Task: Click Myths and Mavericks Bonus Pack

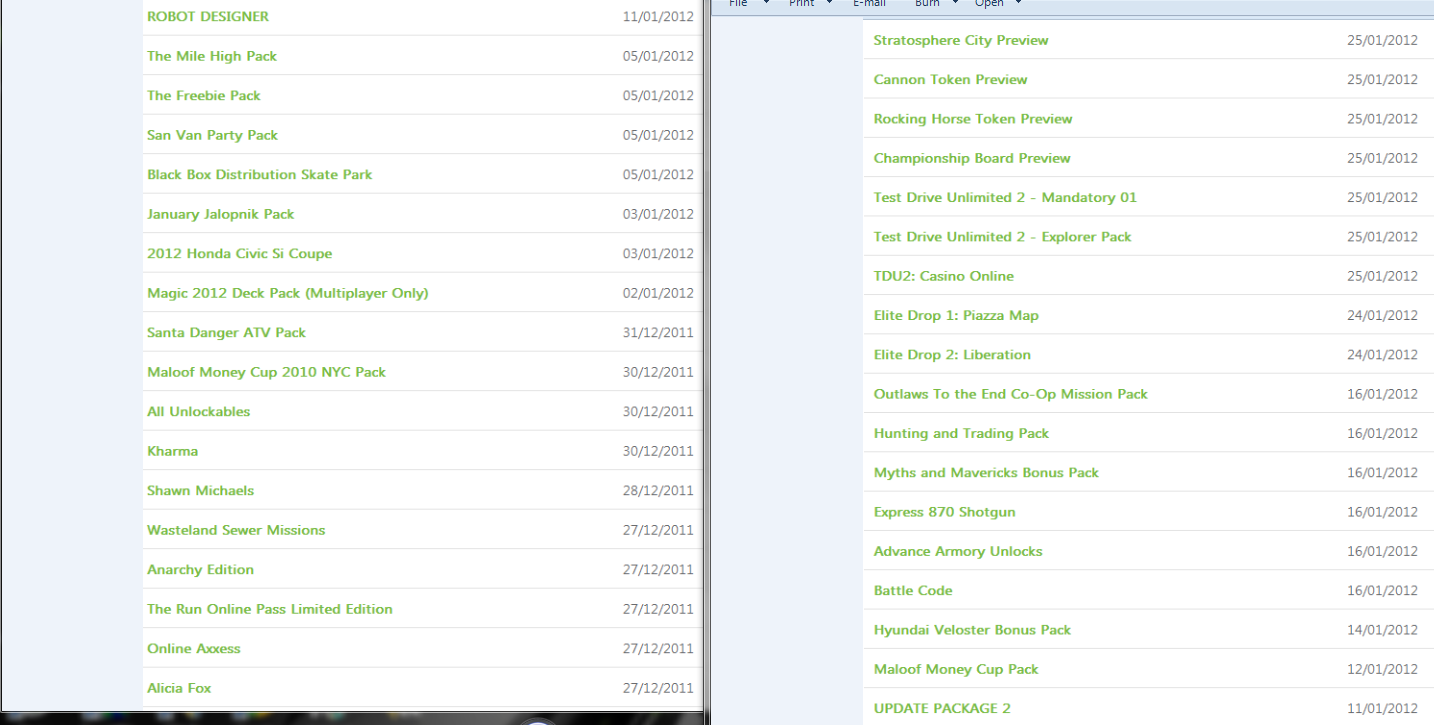Action: point(986,473)
